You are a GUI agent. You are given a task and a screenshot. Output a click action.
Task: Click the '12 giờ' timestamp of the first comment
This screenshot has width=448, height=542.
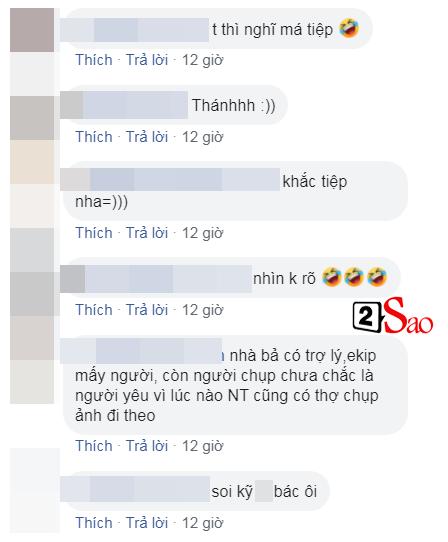pos(203,60)
